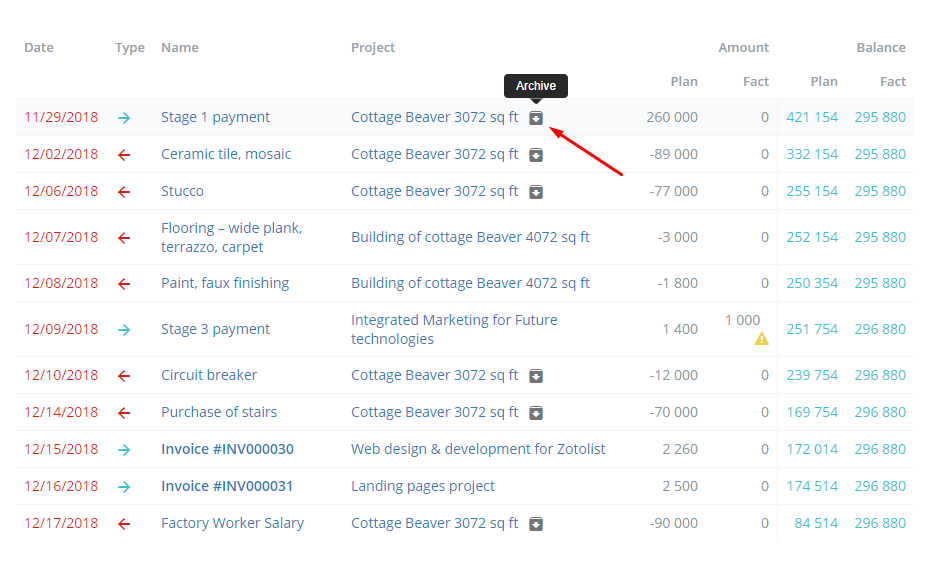Click the date 12/06/2018
929x562 pixels.
tap(61, 191)
